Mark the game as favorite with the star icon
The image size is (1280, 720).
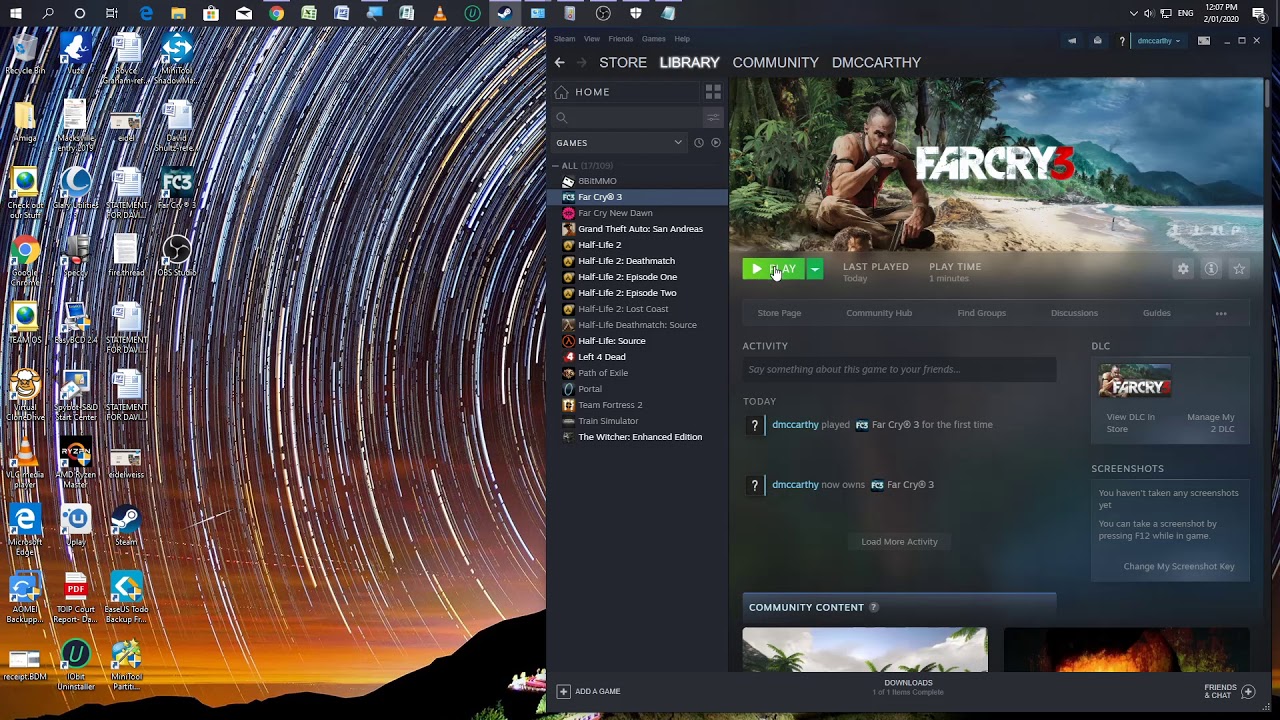(1239, 269)
